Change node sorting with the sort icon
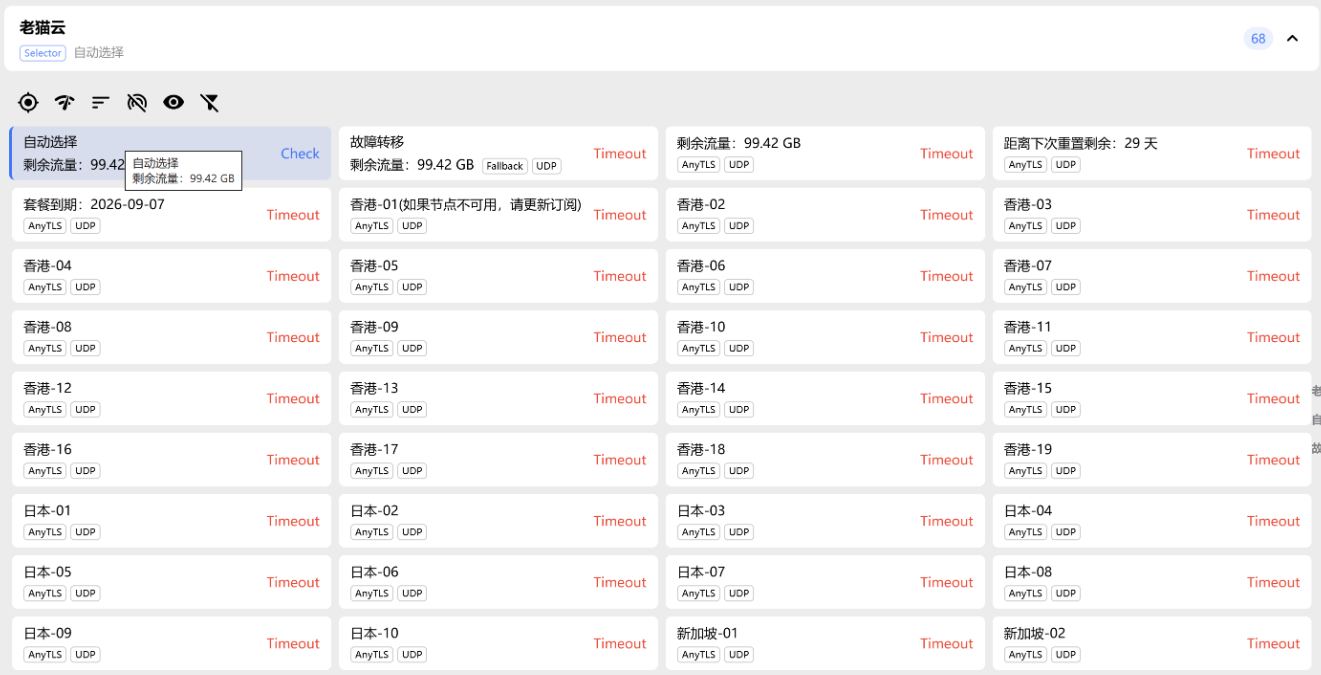Viewport: 1321px width, 675px height. (x=100, y=102)
